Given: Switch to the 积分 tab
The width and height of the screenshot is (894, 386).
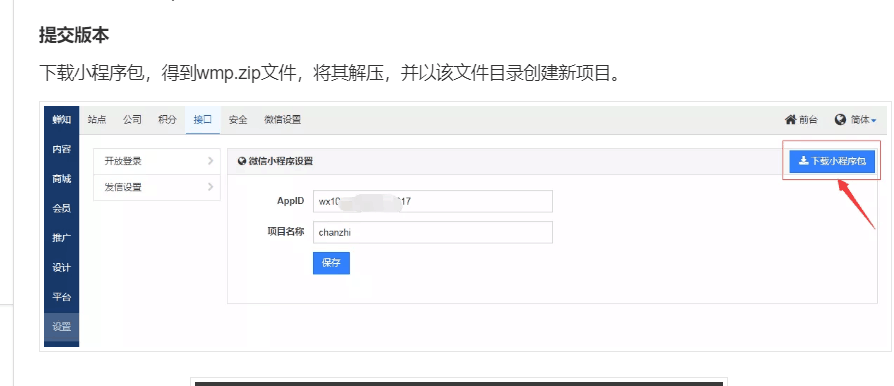Looking at the screenshot, I should click(168, 120).
